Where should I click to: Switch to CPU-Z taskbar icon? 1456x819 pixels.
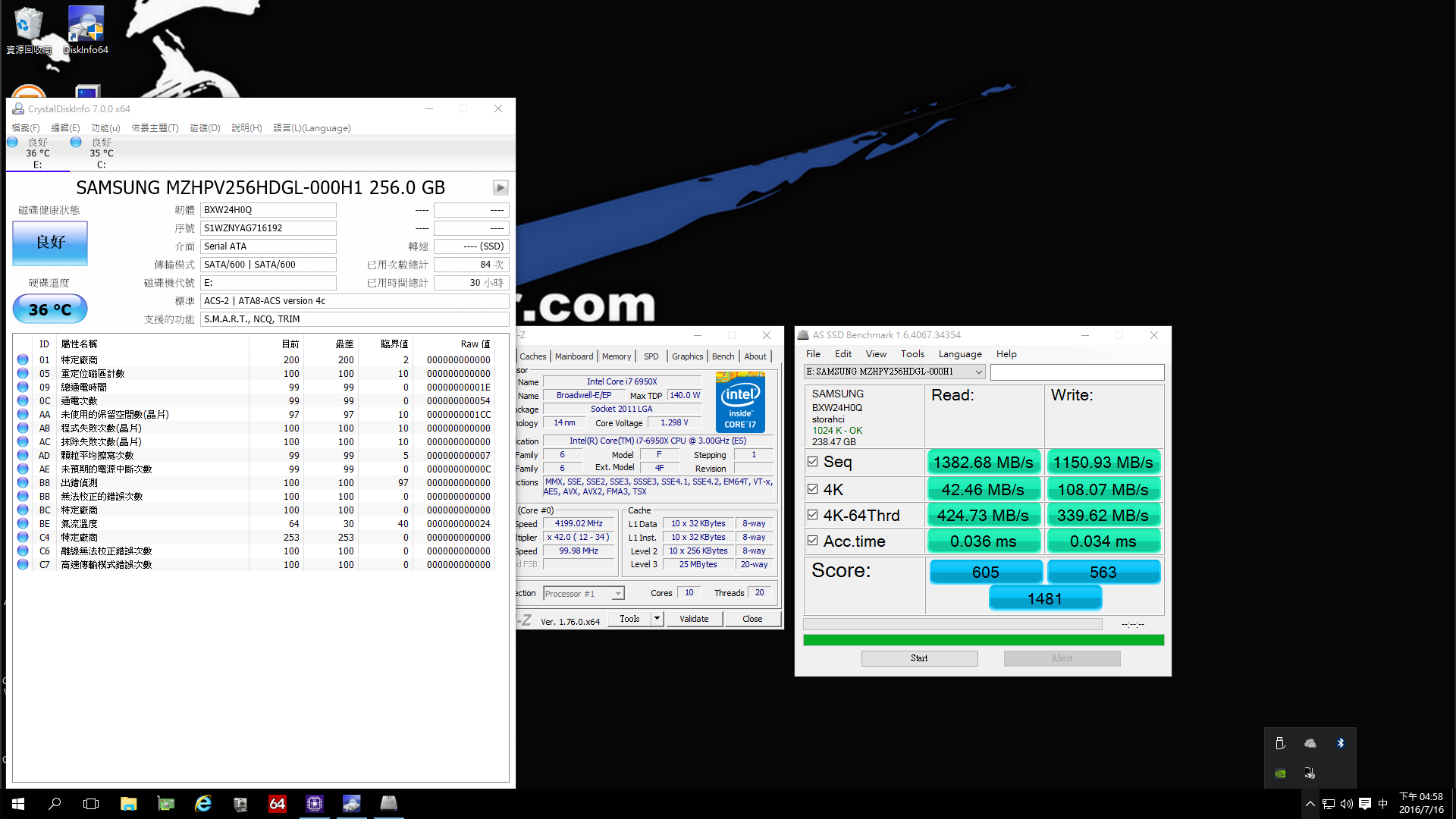pos(315,804)
